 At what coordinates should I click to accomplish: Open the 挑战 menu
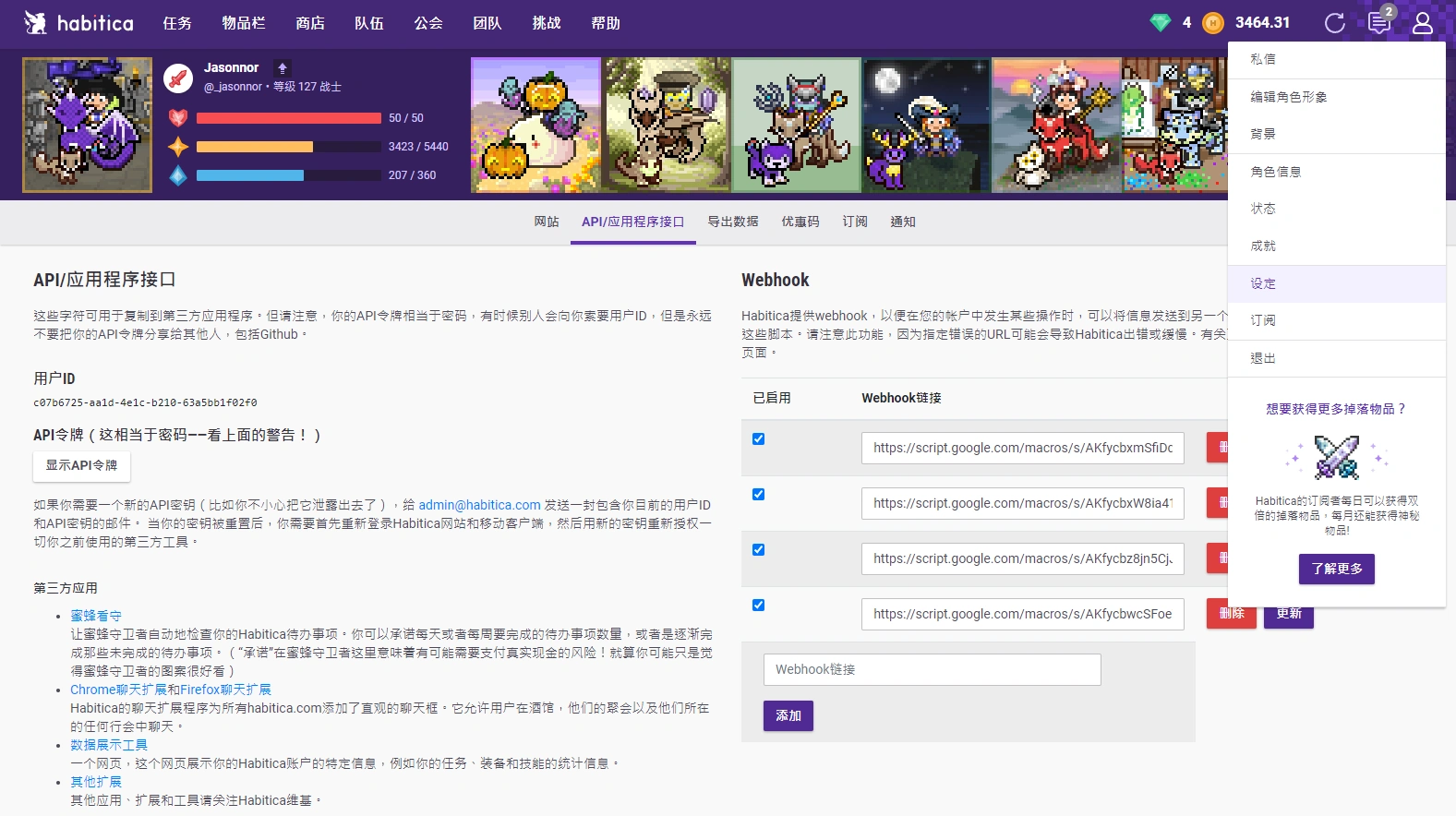click(547, 23)
